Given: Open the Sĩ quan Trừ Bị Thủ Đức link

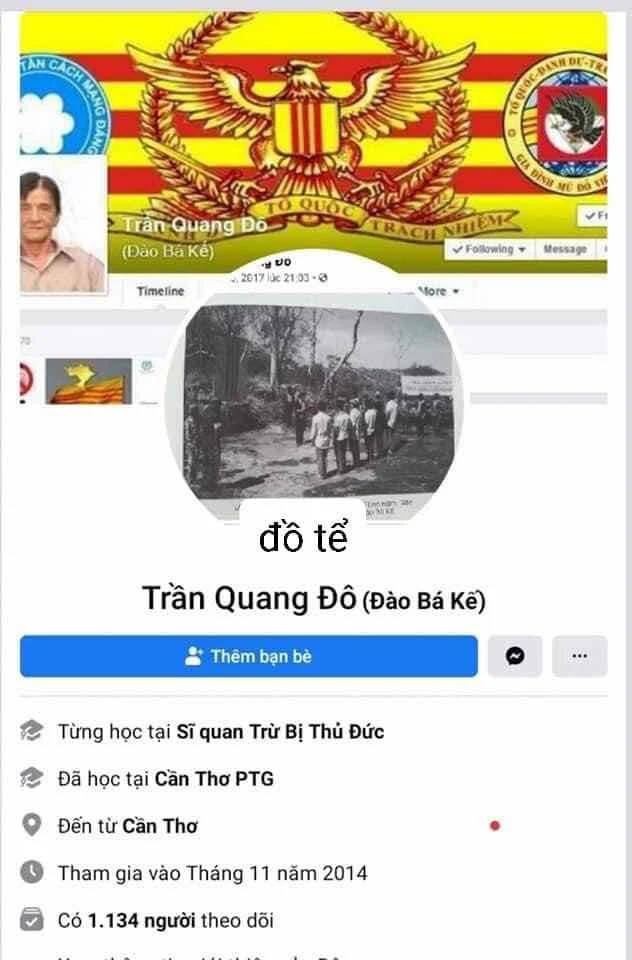Looking at the screenshot, I should pos(280,732).
